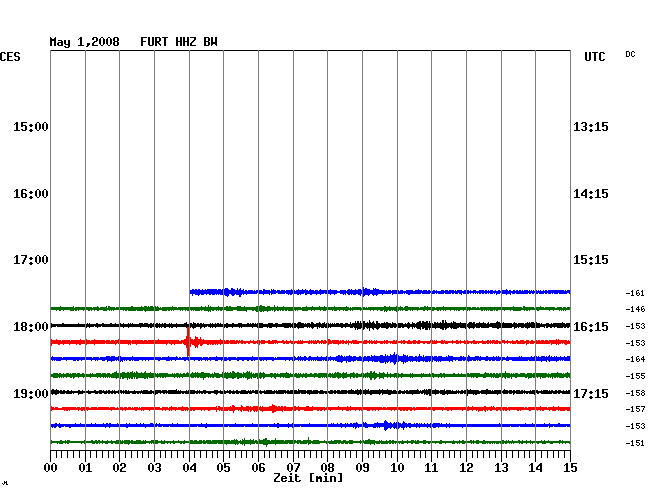Click the -164 offset value
Image resolution: width=650 pixels, height=494 pixels.
[x=635, y=359]
